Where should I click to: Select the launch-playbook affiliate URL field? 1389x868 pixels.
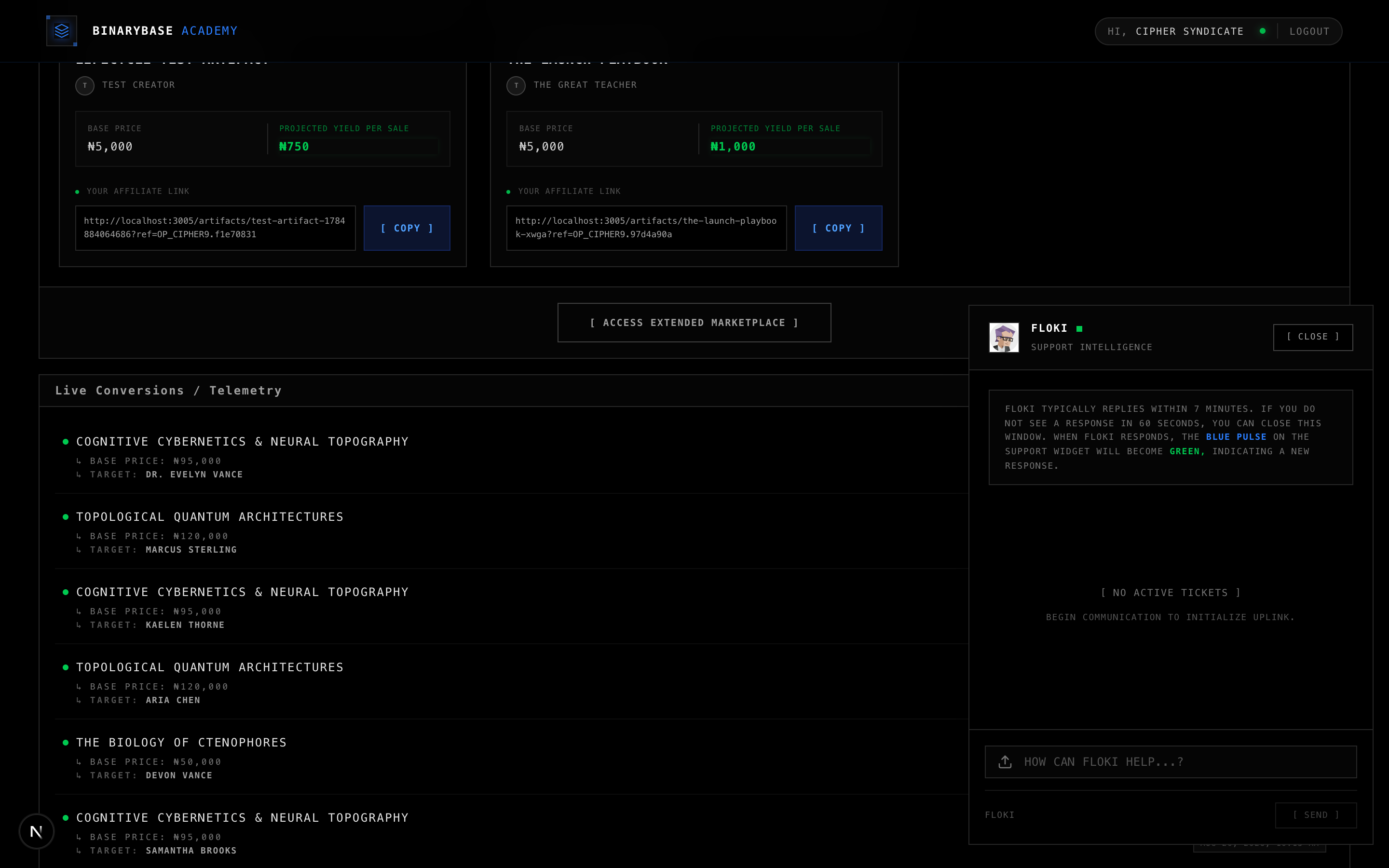[x=646, y=228]
